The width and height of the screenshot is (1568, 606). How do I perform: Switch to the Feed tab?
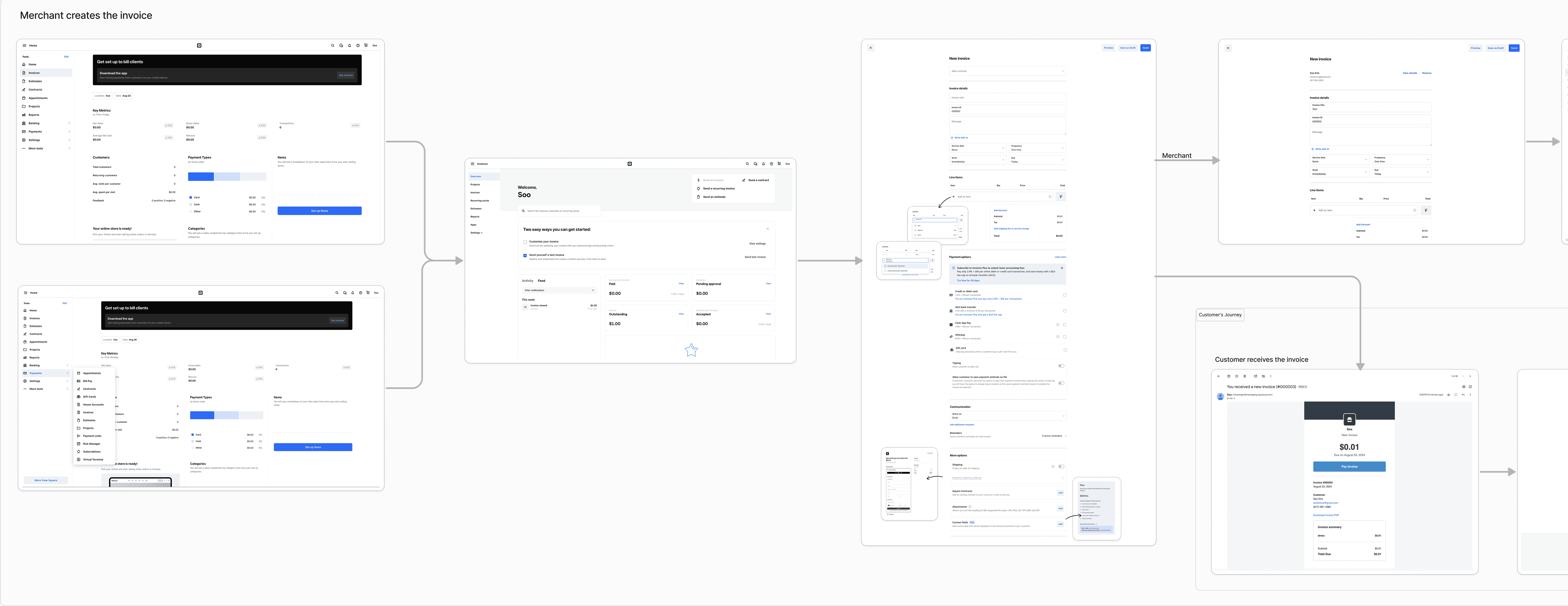541,281
